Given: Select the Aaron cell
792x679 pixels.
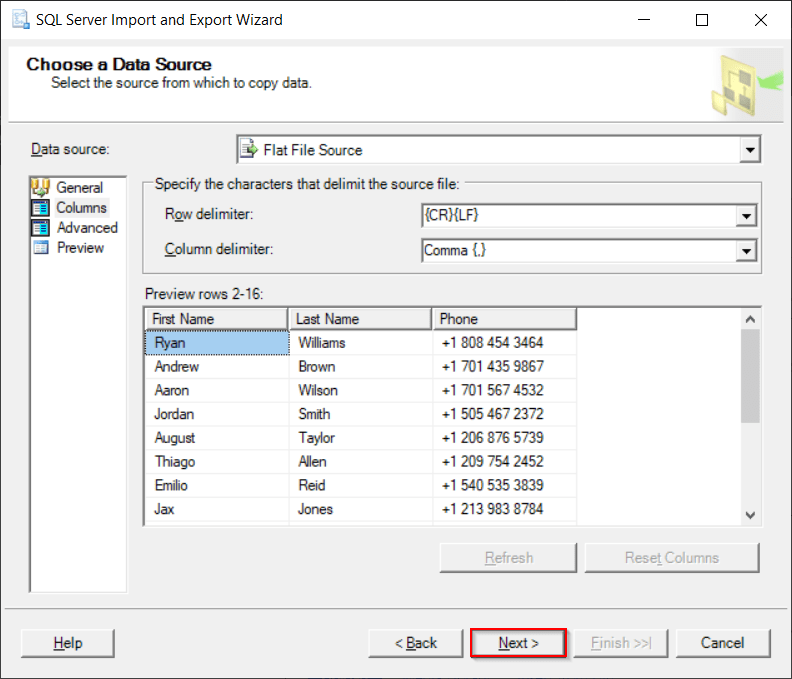Looking at the screenshot, I should tap(217, 390).
